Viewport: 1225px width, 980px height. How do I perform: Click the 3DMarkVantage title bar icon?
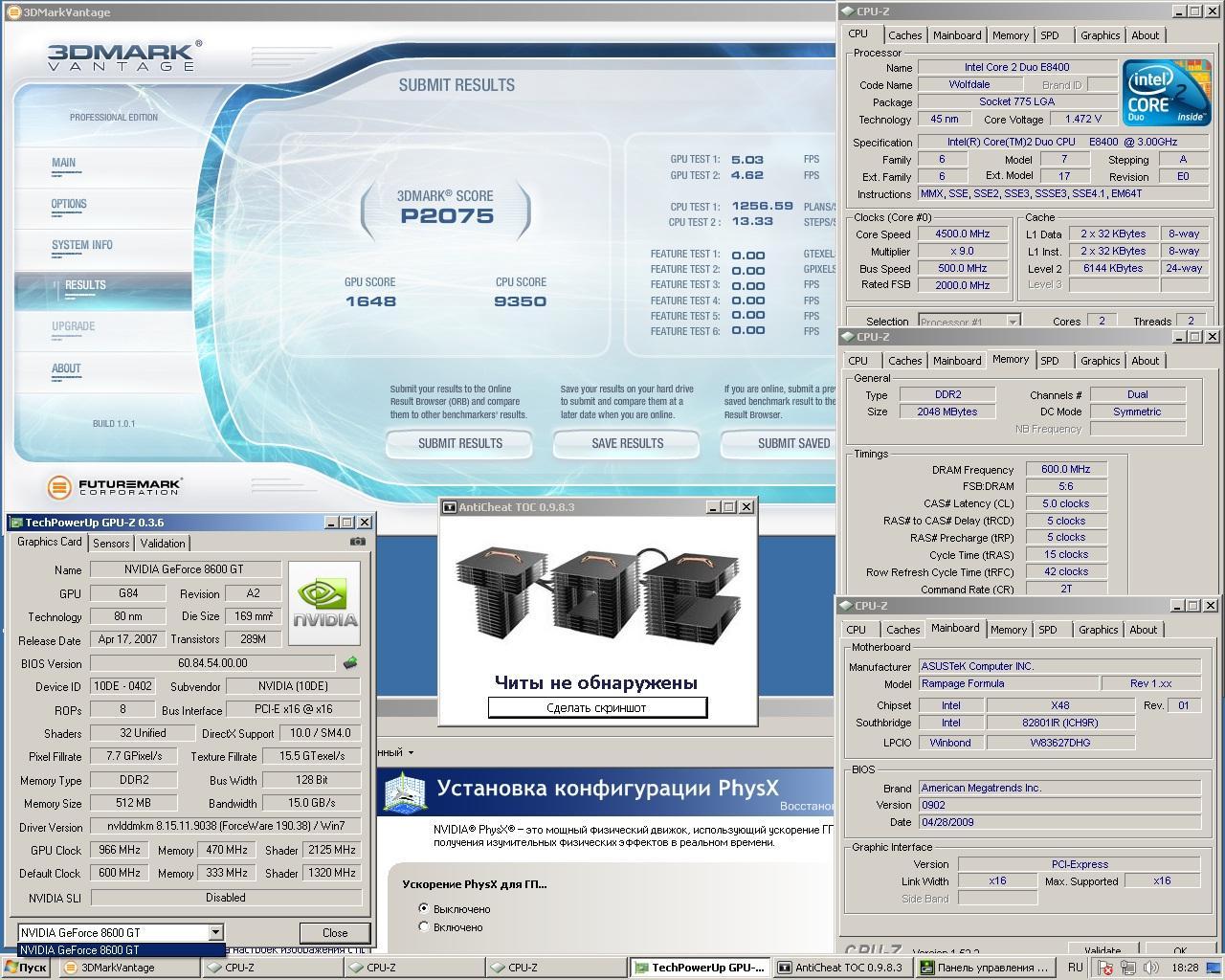[13, 12]
